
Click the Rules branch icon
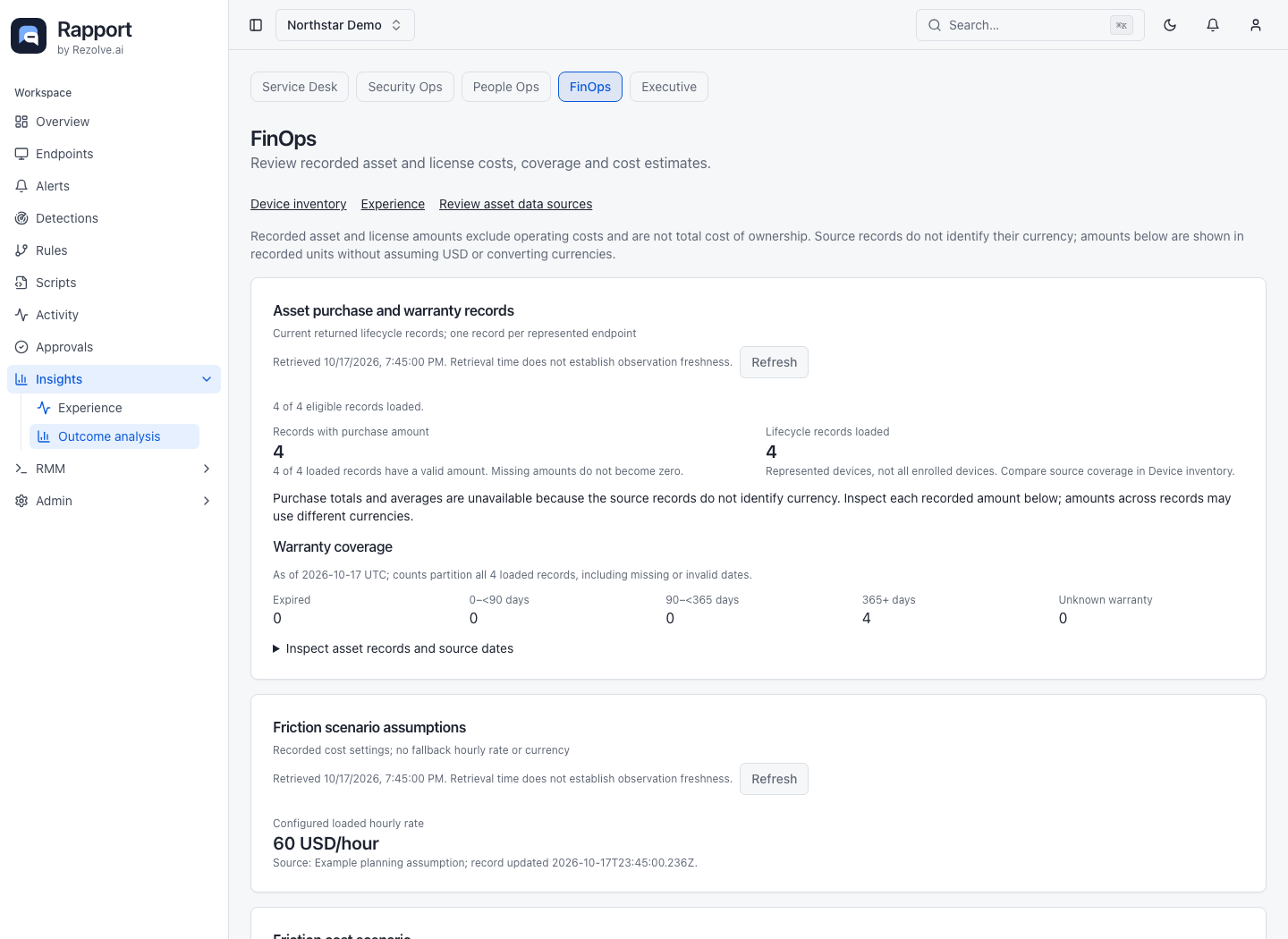pos(21,250)
